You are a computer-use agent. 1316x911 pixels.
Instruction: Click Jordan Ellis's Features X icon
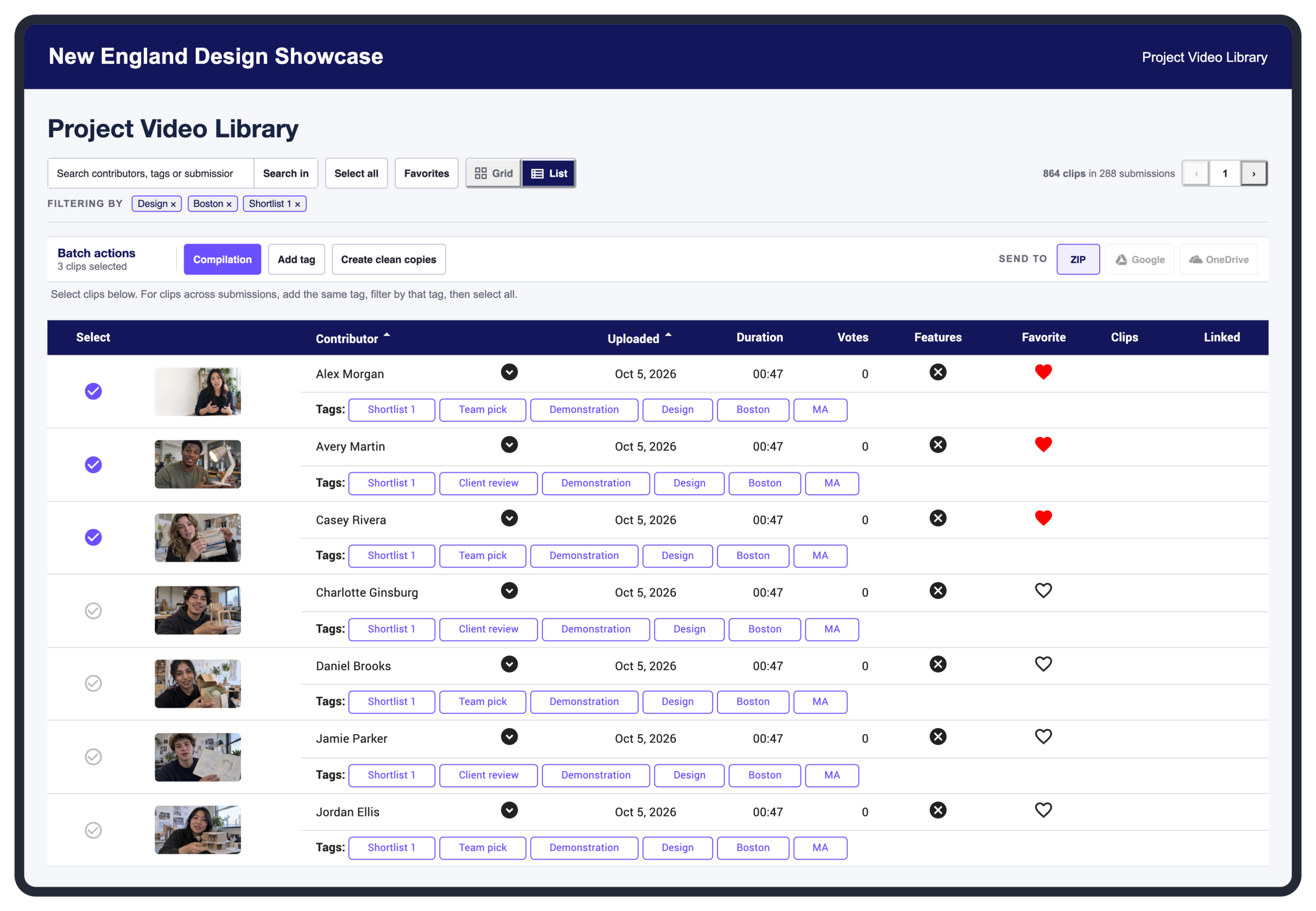(x=938, y=810)
